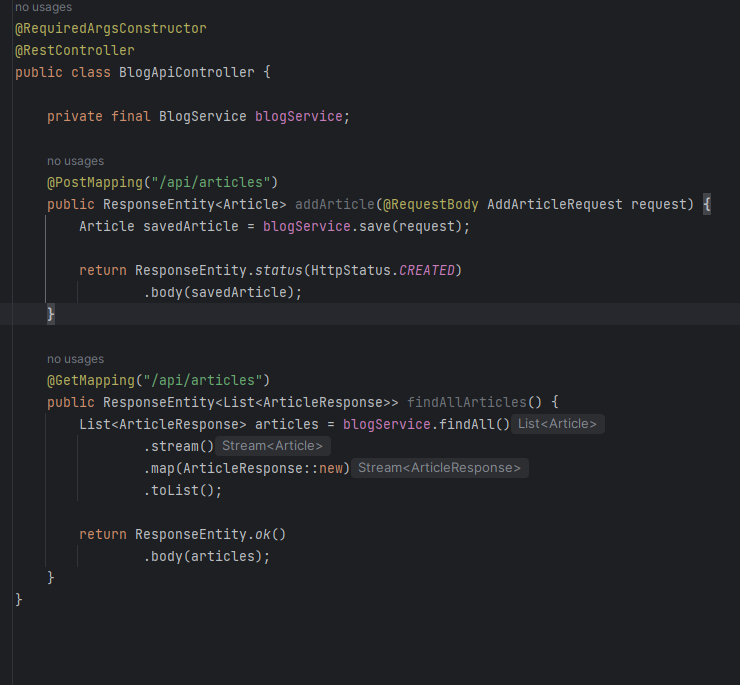
Task: Click the HttpStatus class reference
Action: point(351,271)
